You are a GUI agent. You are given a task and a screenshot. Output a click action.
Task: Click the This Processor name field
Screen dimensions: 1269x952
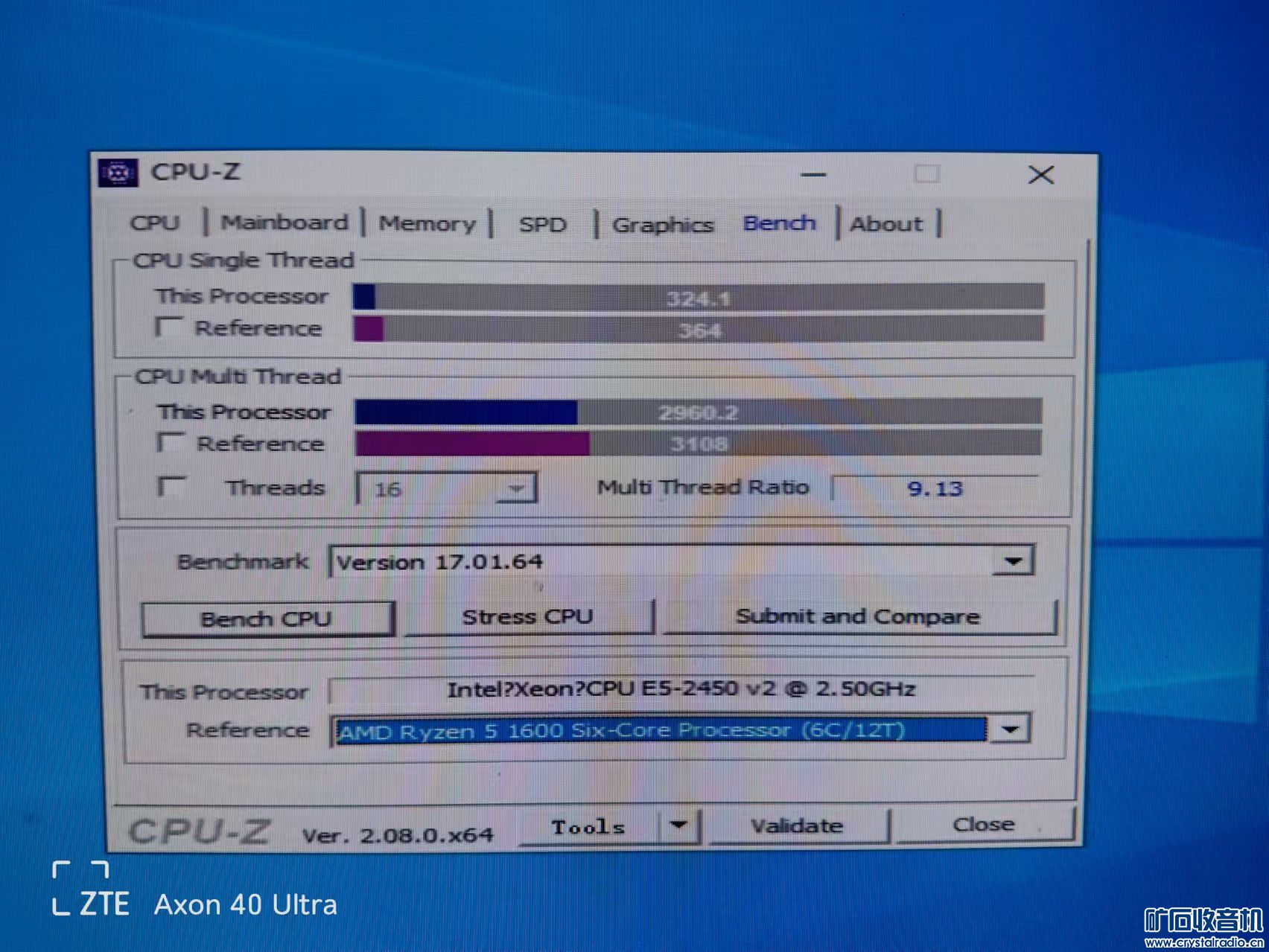point(681,689)
